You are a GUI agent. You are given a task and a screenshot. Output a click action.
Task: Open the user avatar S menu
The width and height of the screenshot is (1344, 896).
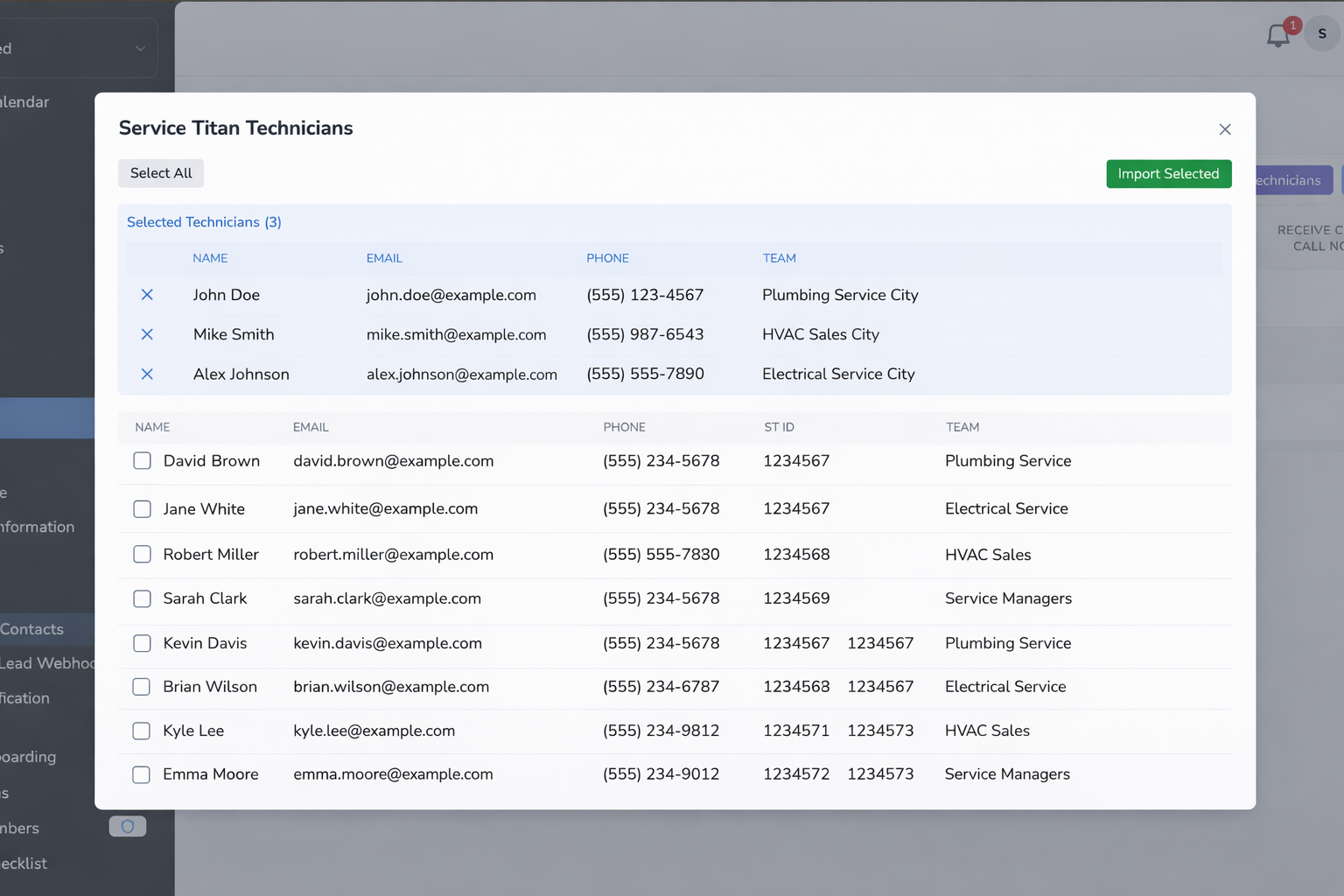tap(1321, 34)
